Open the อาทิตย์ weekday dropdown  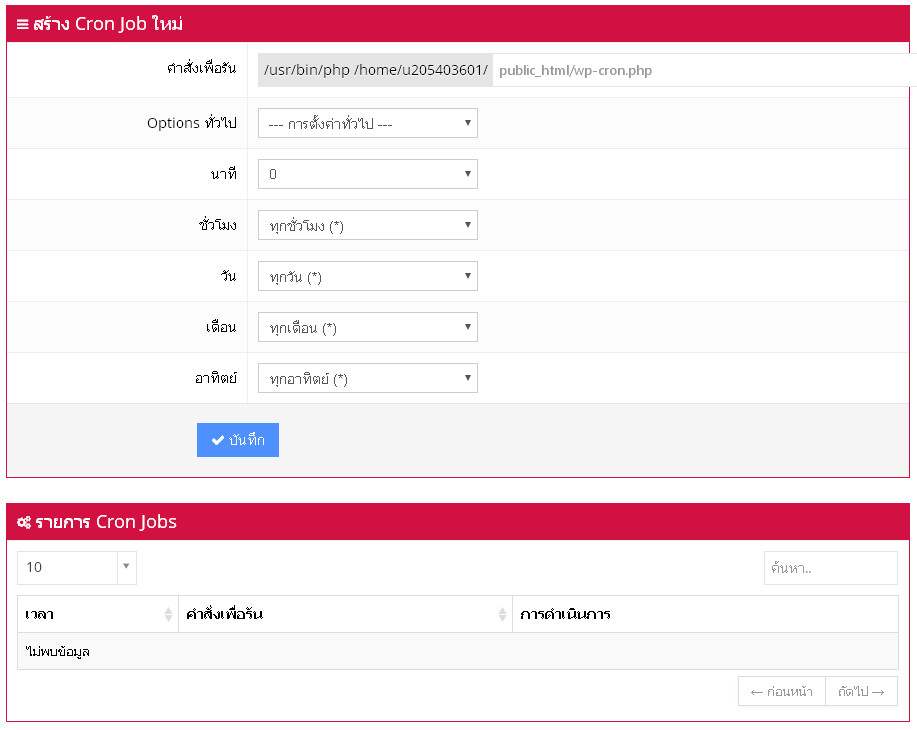(x=367, y=378)
